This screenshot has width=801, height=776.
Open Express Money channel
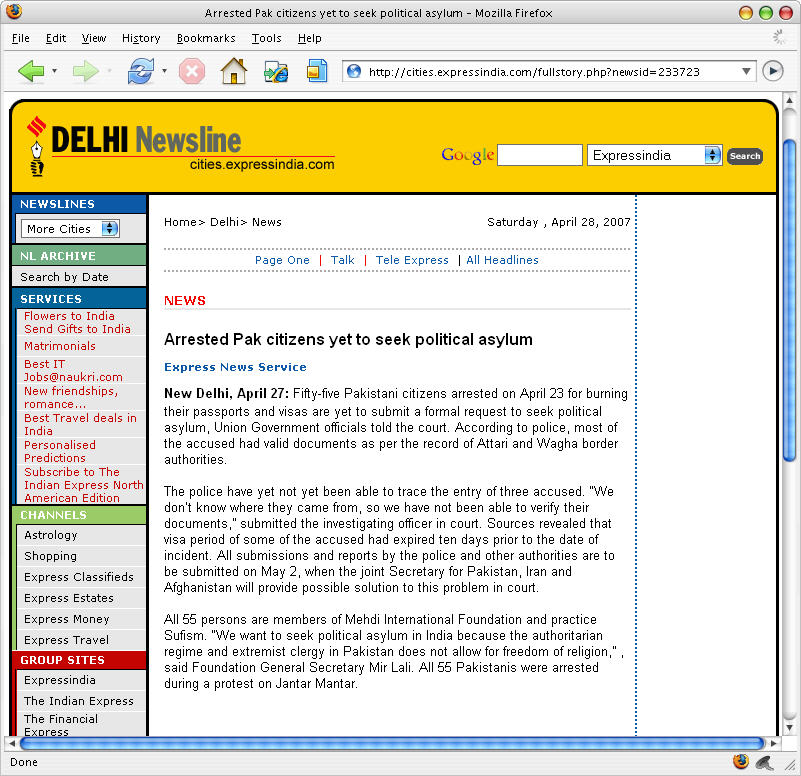click(x=67, y=619)
